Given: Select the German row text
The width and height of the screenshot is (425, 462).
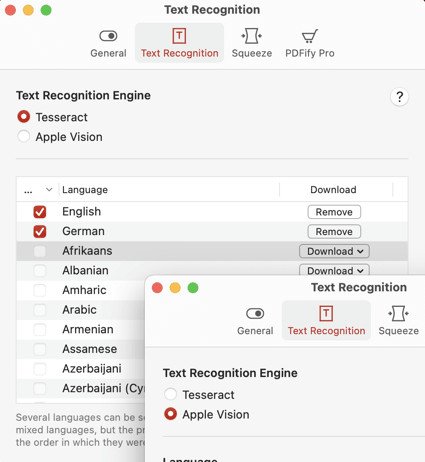Looking at the screenshot, I should pyautogui.click(x=83, y=231).
